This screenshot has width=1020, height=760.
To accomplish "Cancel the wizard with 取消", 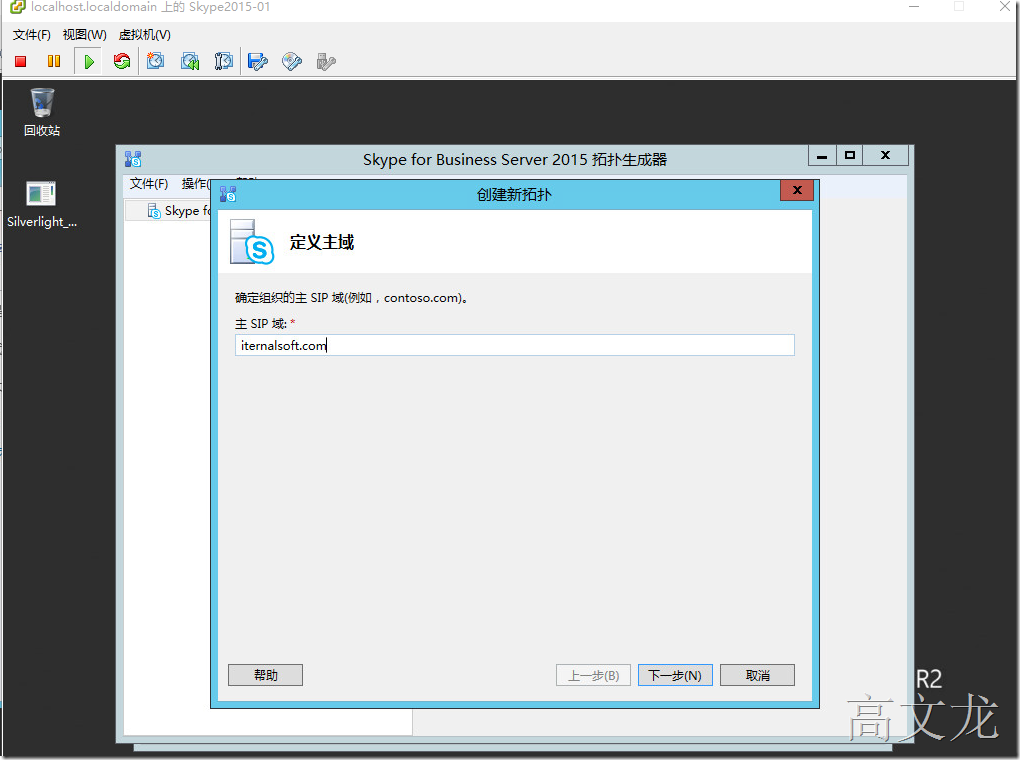I will pos(757,675).
